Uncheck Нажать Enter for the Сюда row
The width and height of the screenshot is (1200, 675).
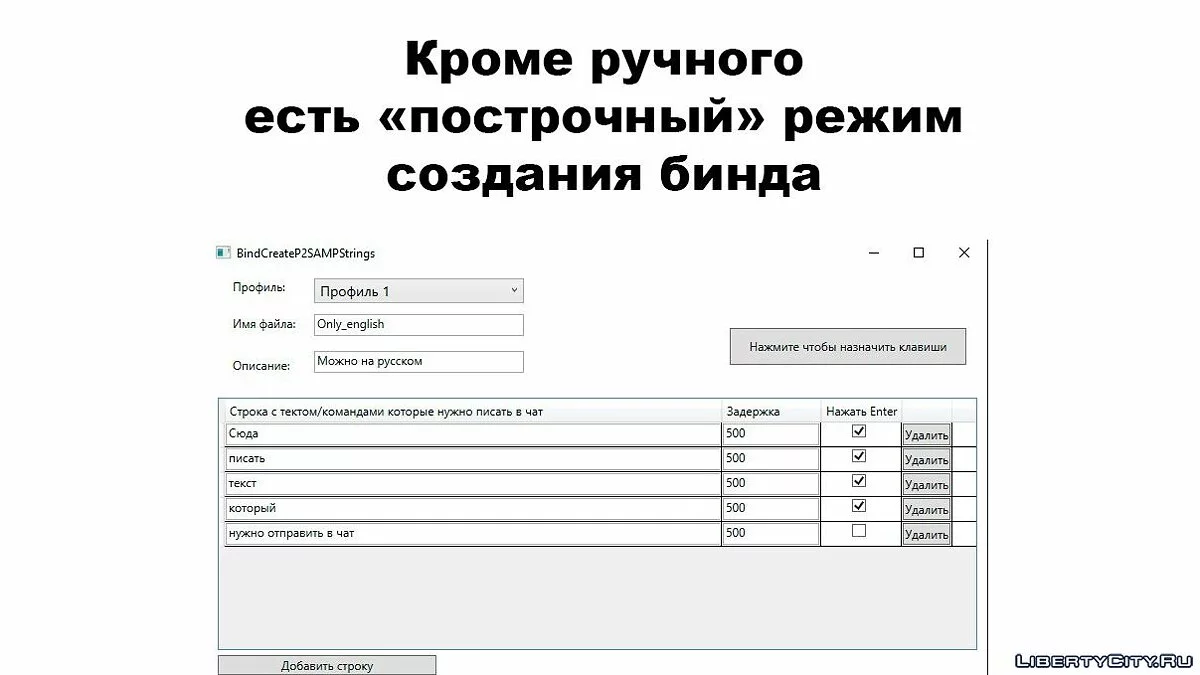(x=858, y=432)
